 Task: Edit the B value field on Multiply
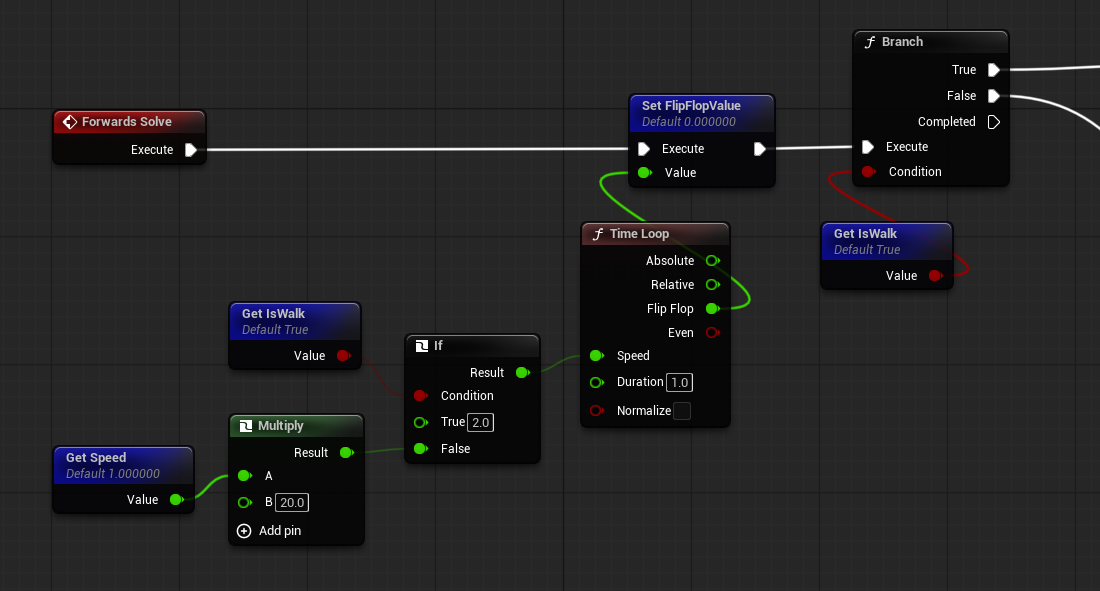coord(291,503)
